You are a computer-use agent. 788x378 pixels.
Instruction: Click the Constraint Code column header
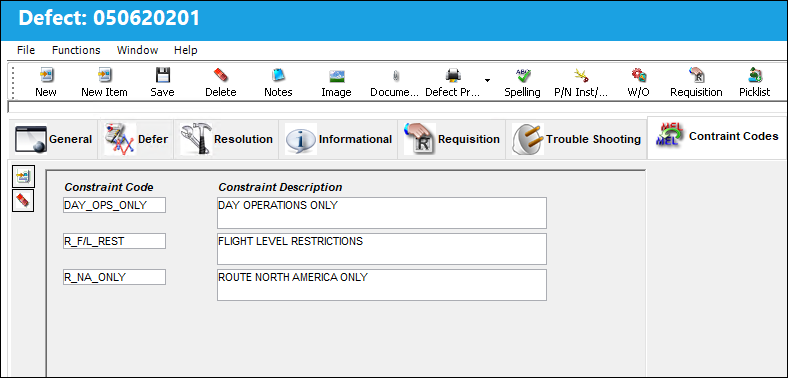pyautogui.click(x=109, y=187)
